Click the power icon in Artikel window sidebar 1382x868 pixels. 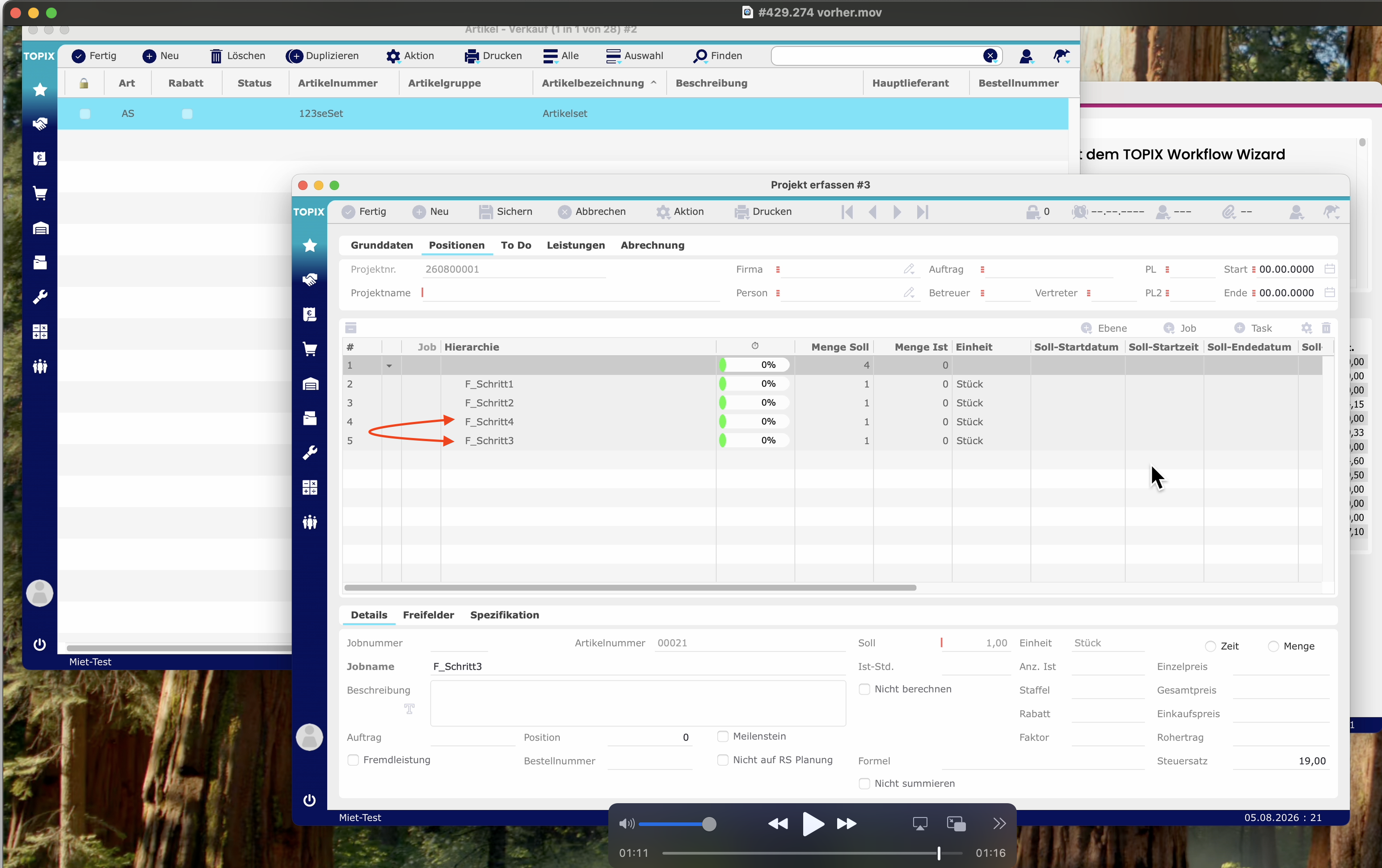[40, 644]
